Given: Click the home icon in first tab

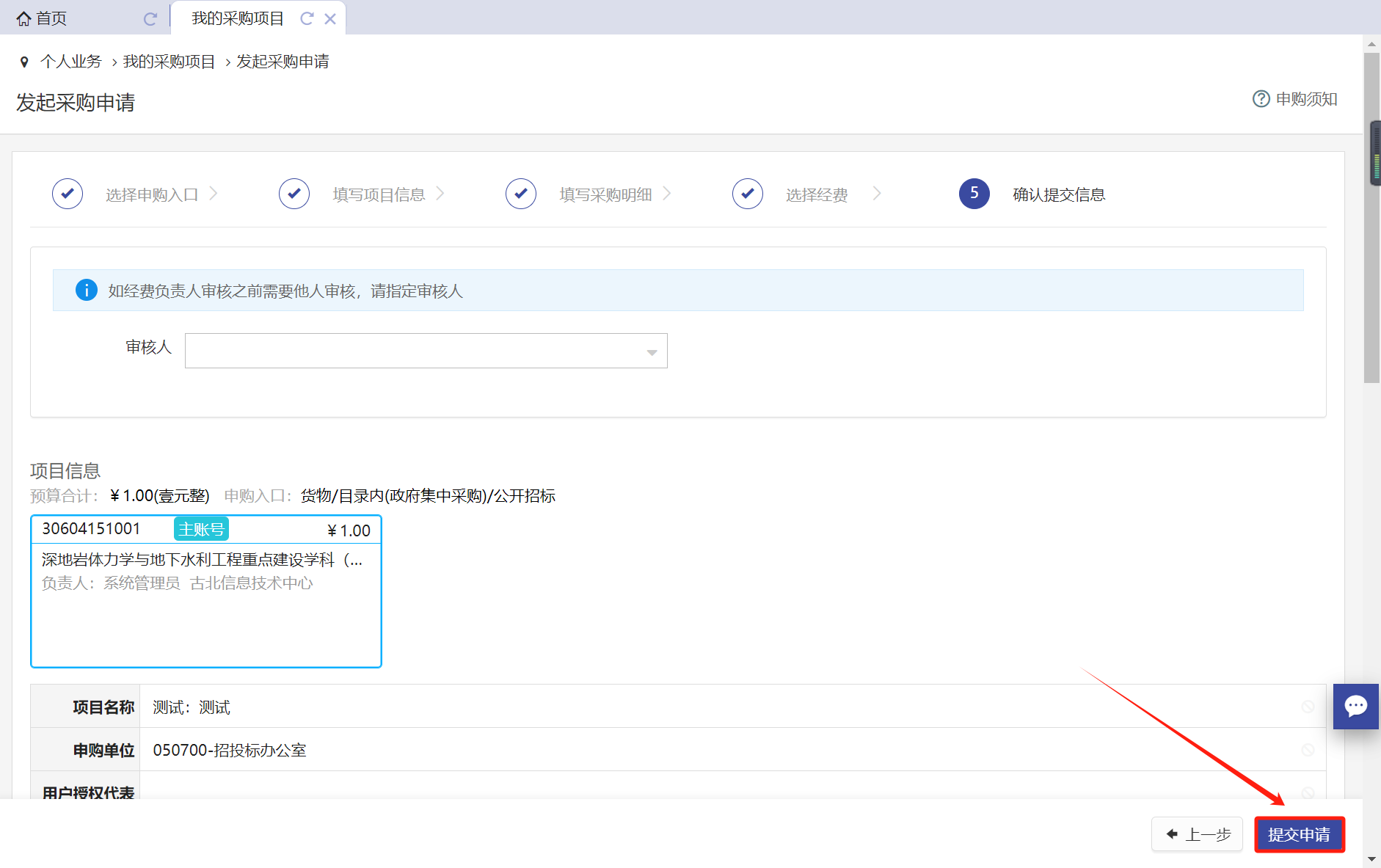Looking at the screenshot, I should [x=24, y=19].
